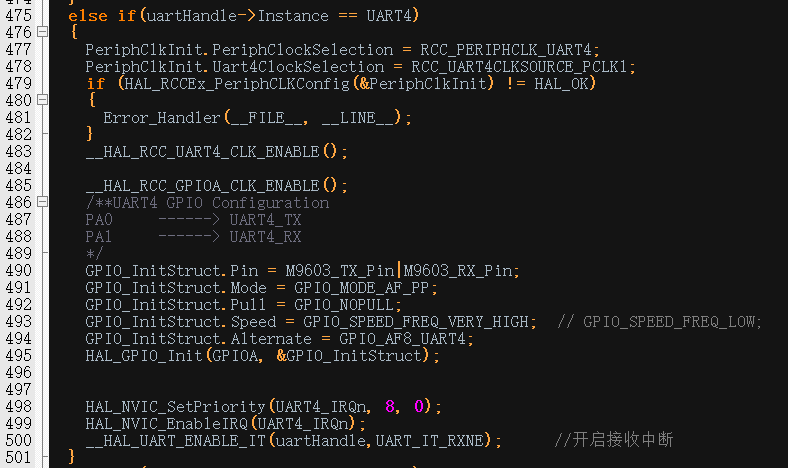Click line number 490 in the gutter
788x468 pixels.
tap(18, 270)
